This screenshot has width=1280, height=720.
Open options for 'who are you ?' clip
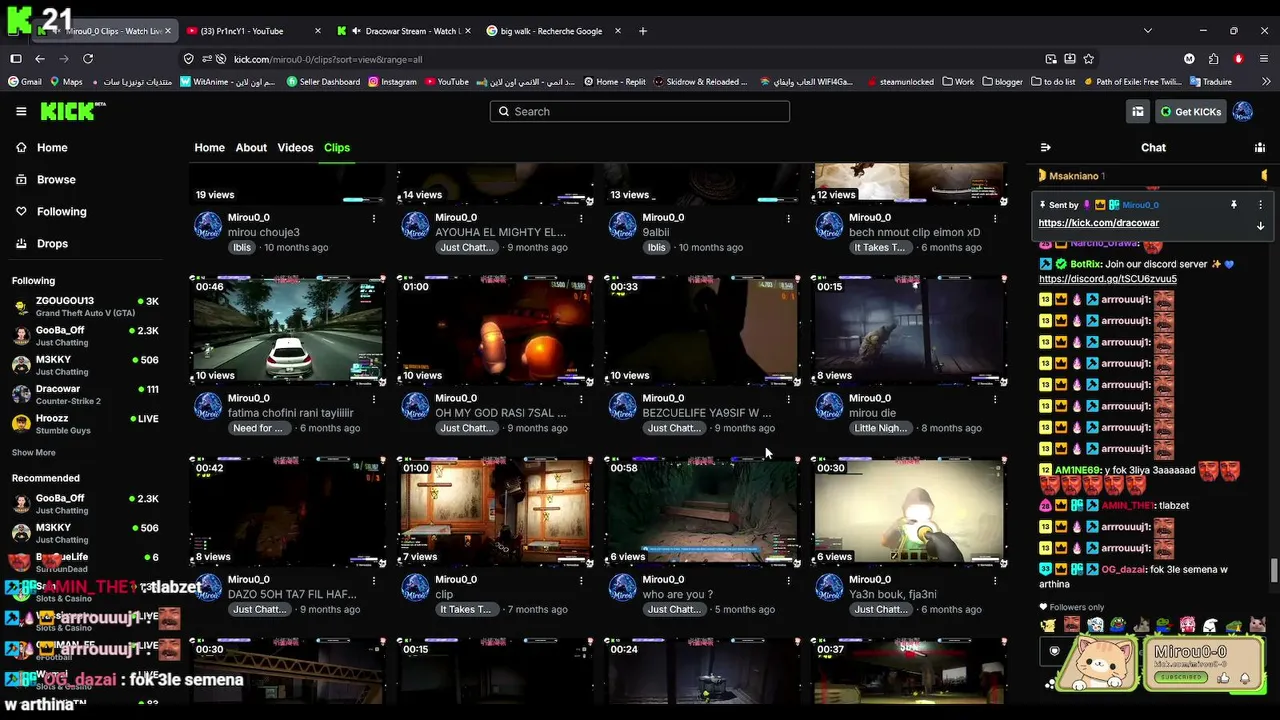point(788,580)
